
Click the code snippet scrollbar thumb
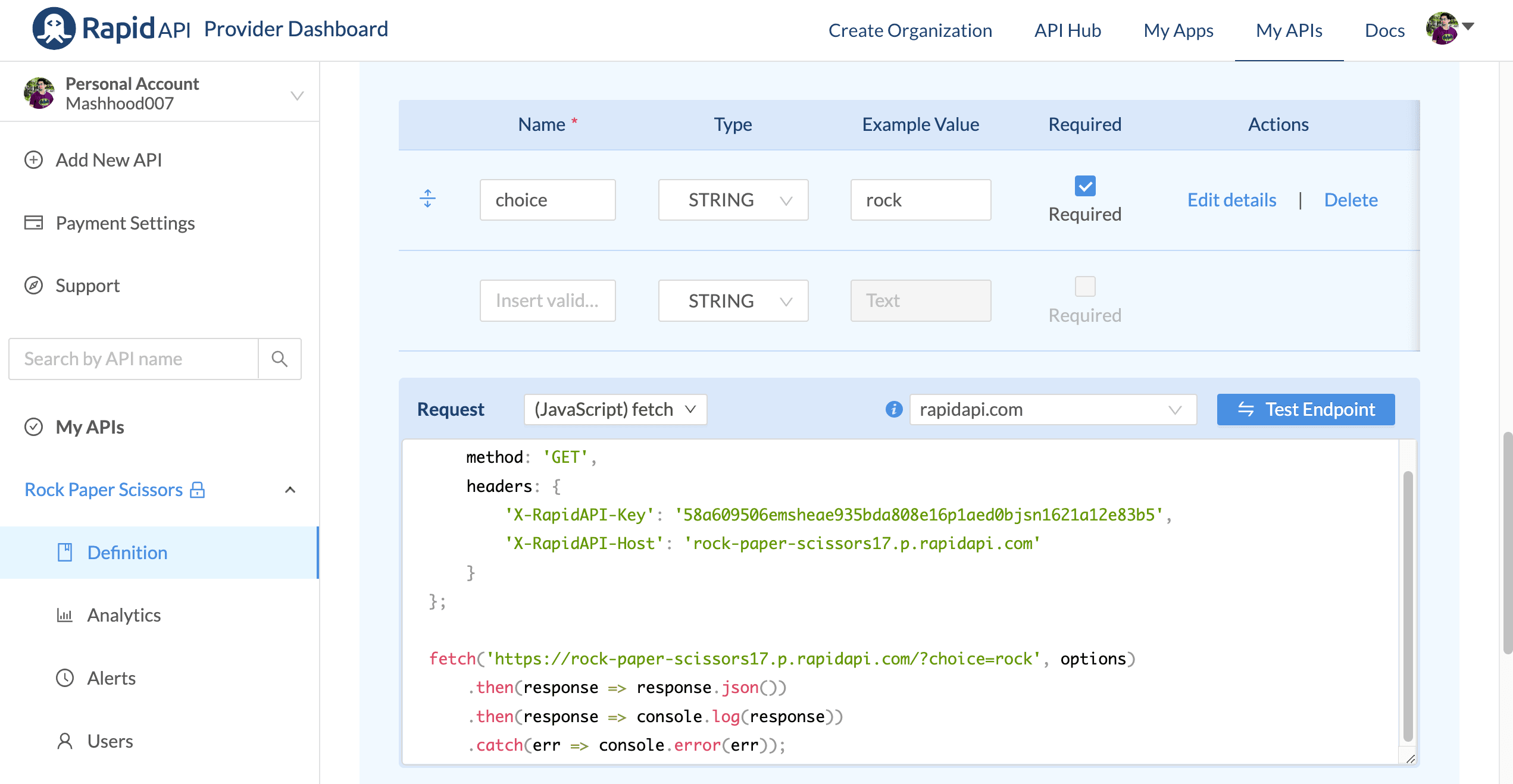pos(1408,606)
